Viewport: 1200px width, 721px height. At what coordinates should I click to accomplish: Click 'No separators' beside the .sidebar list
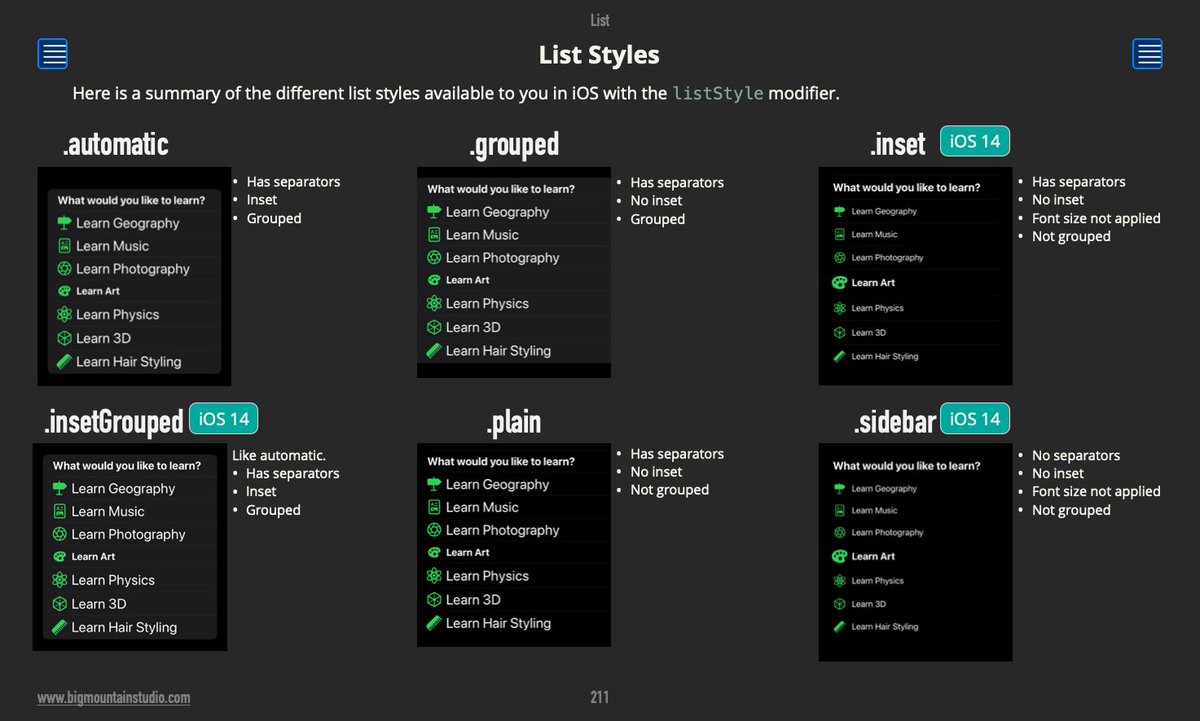1076,455
